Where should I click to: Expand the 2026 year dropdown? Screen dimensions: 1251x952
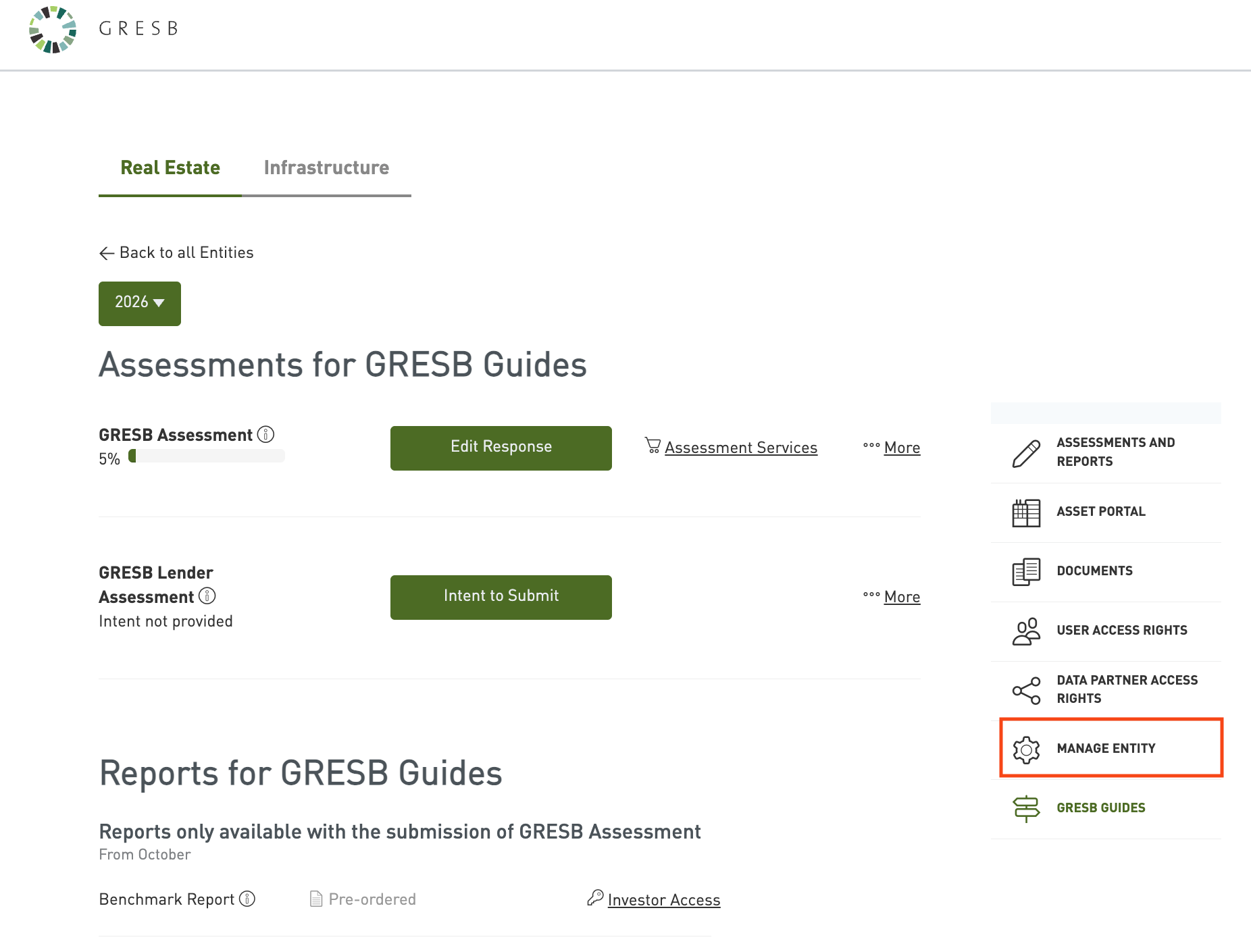(x=140, y=303)
